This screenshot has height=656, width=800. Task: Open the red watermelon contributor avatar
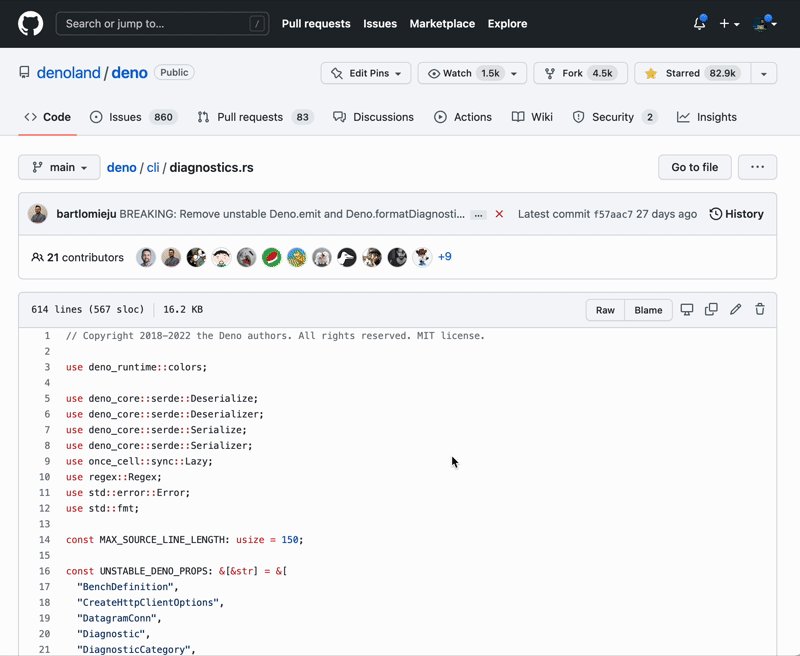point(271,257)
